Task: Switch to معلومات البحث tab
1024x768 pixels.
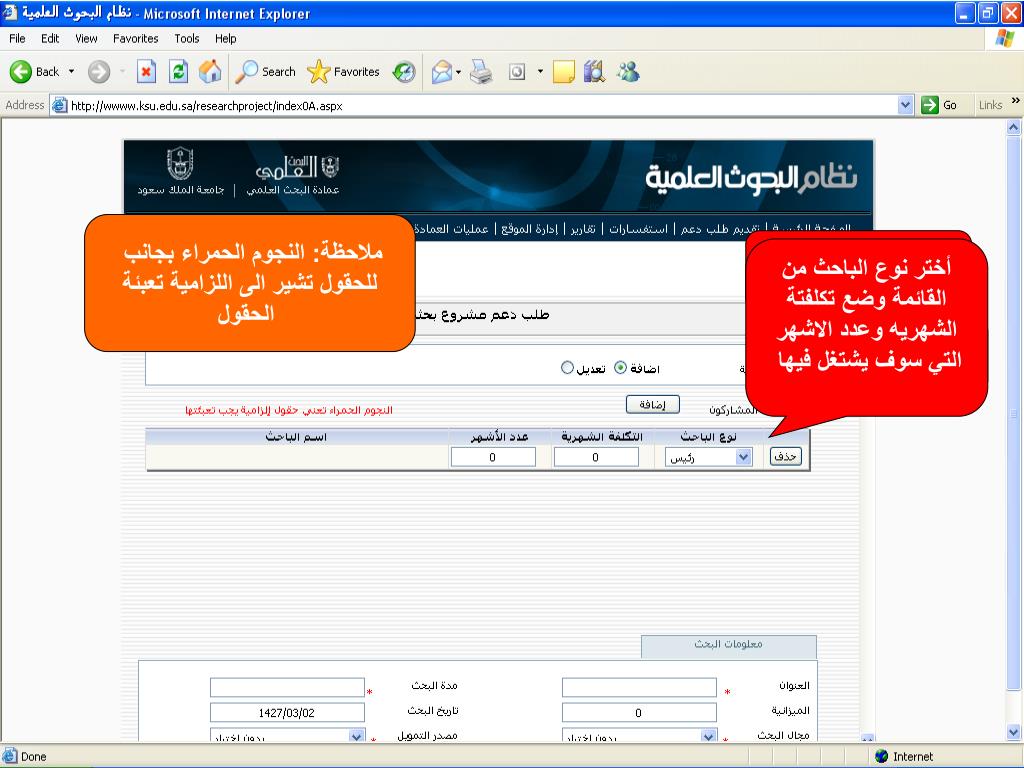Action: pos(728,645)
